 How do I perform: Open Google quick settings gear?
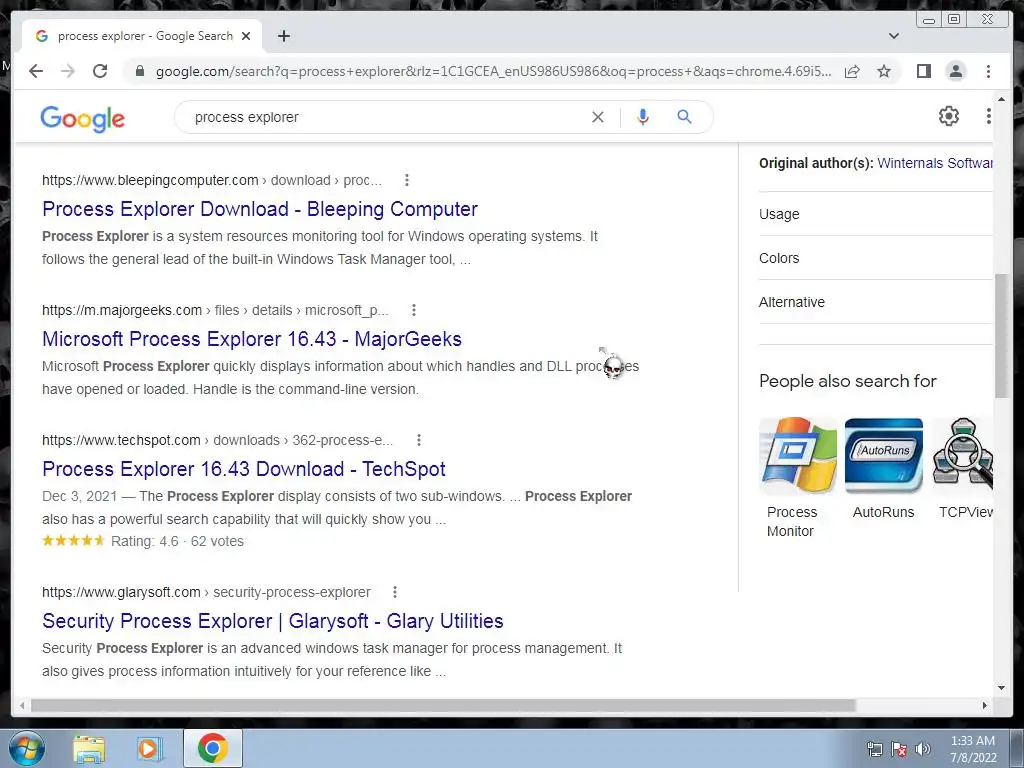(948, 116)
